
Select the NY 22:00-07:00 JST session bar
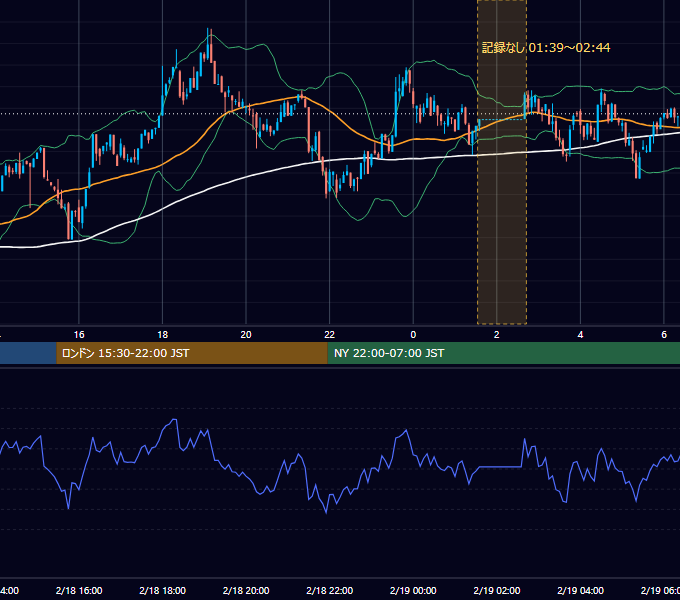pos(503,353)
